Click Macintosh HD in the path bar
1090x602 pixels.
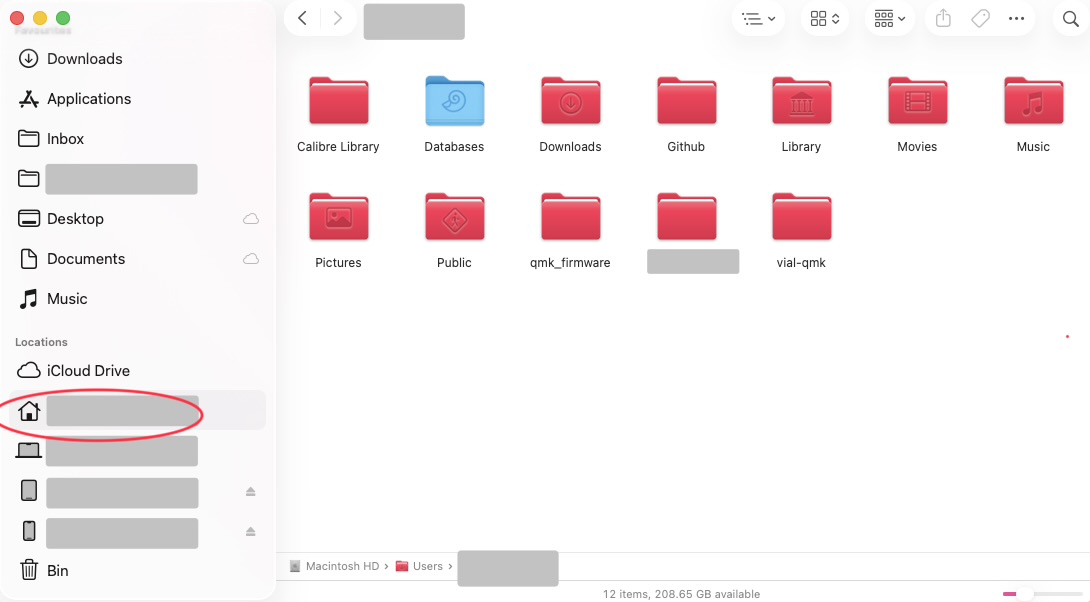click(341, 566)
